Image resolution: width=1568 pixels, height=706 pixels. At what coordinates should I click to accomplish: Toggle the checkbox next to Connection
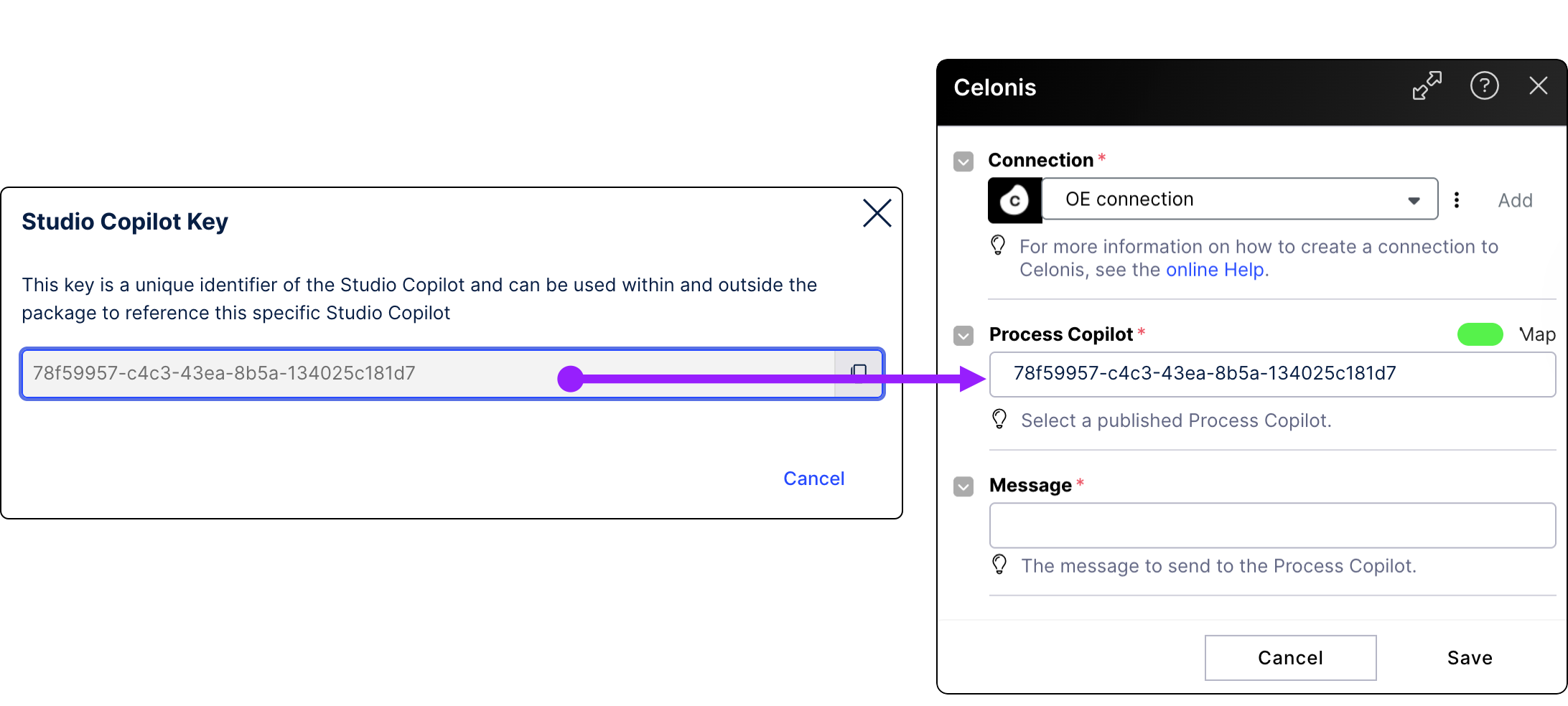(963, 161)
